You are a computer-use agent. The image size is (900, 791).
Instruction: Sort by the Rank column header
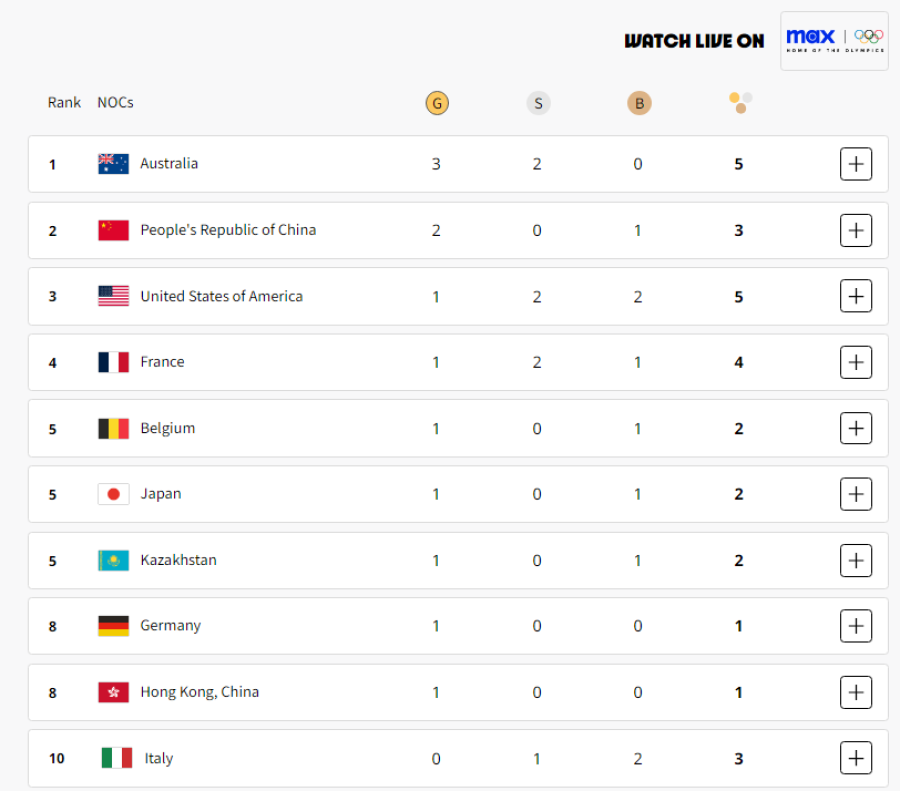coord(64,103)
